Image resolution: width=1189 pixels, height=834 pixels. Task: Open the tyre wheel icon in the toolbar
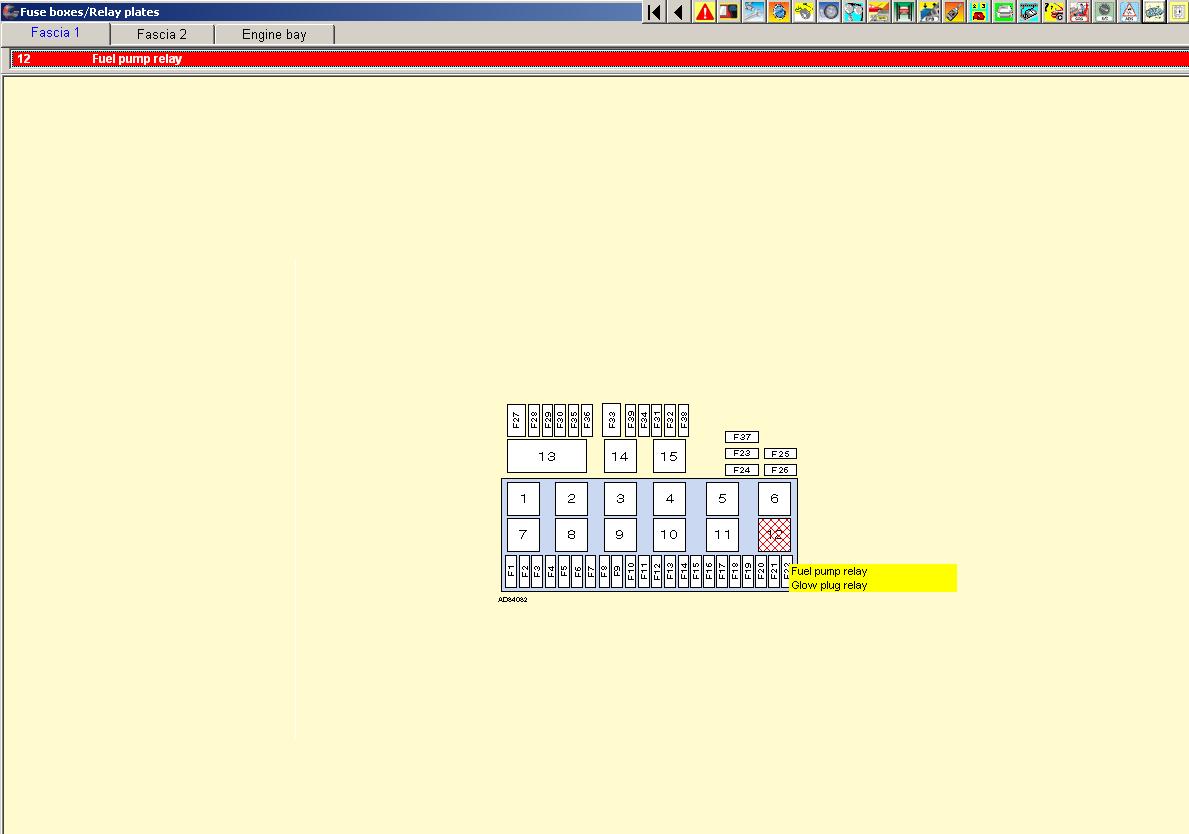pos(829,12)
